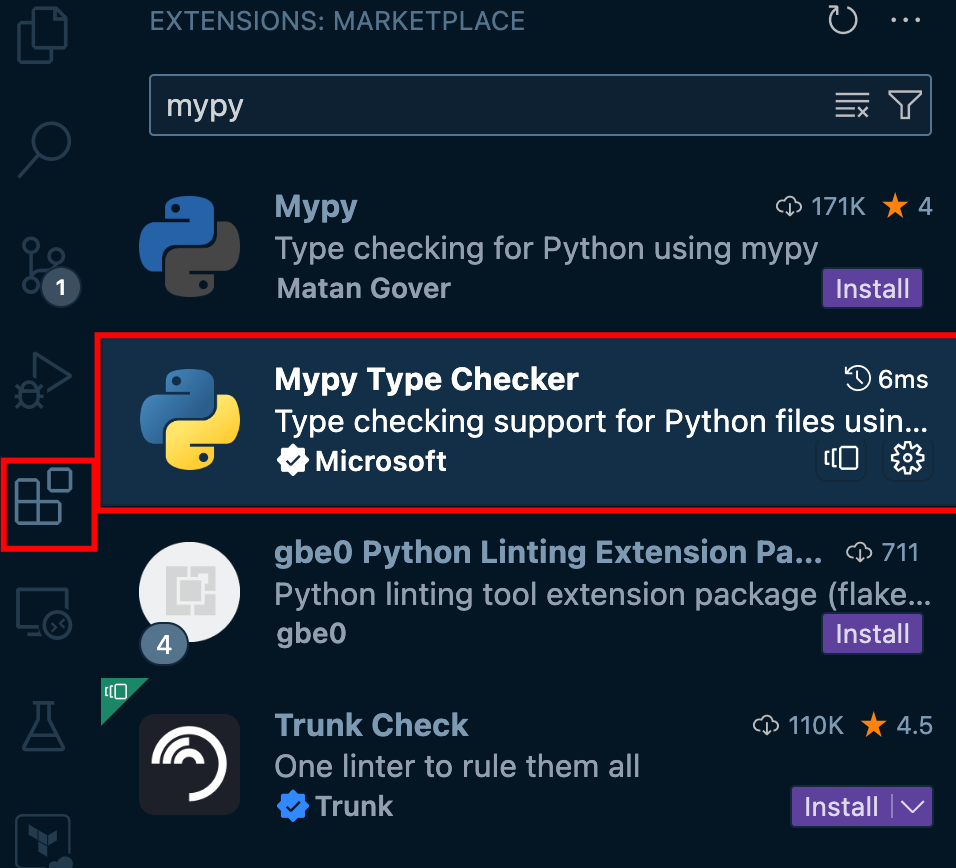Open the Terraform view icon

tap(43, 841)
